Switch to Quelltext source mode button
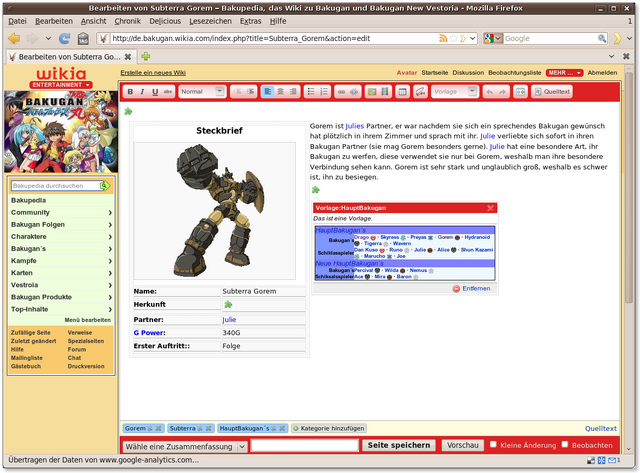The image size is (640, 473). 552,92
